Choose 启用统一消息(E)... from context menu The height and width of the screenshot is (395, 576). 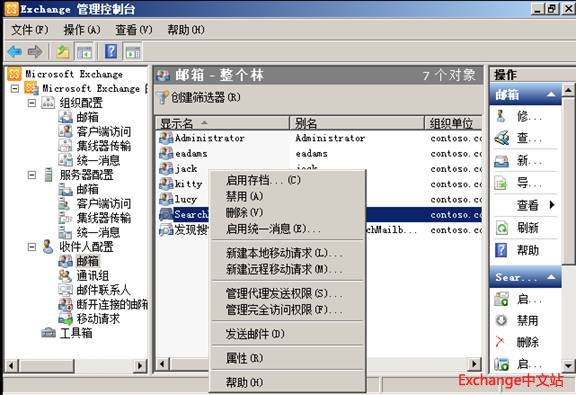(x=288, y=229)
